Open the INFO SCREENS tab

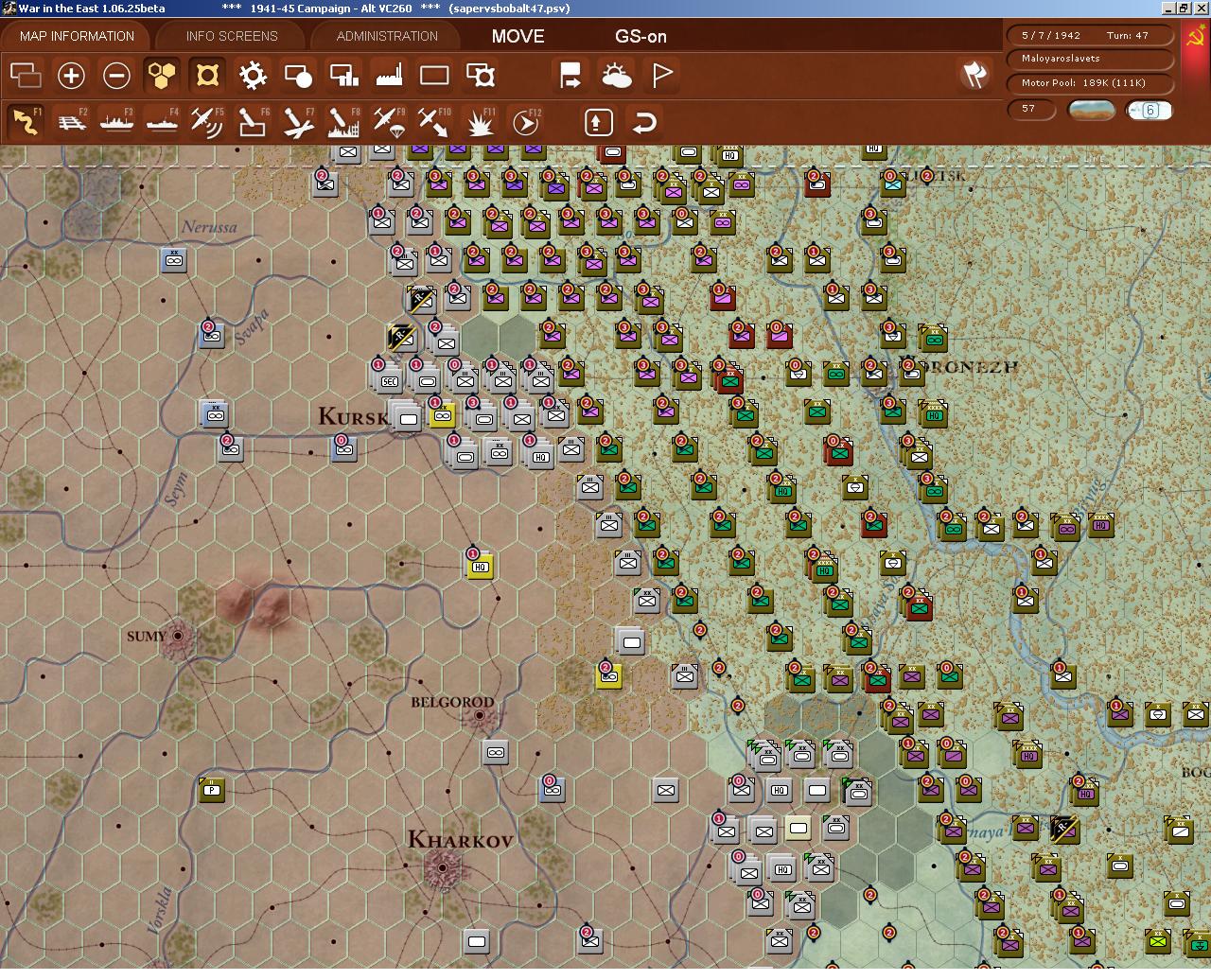point(232,36)
